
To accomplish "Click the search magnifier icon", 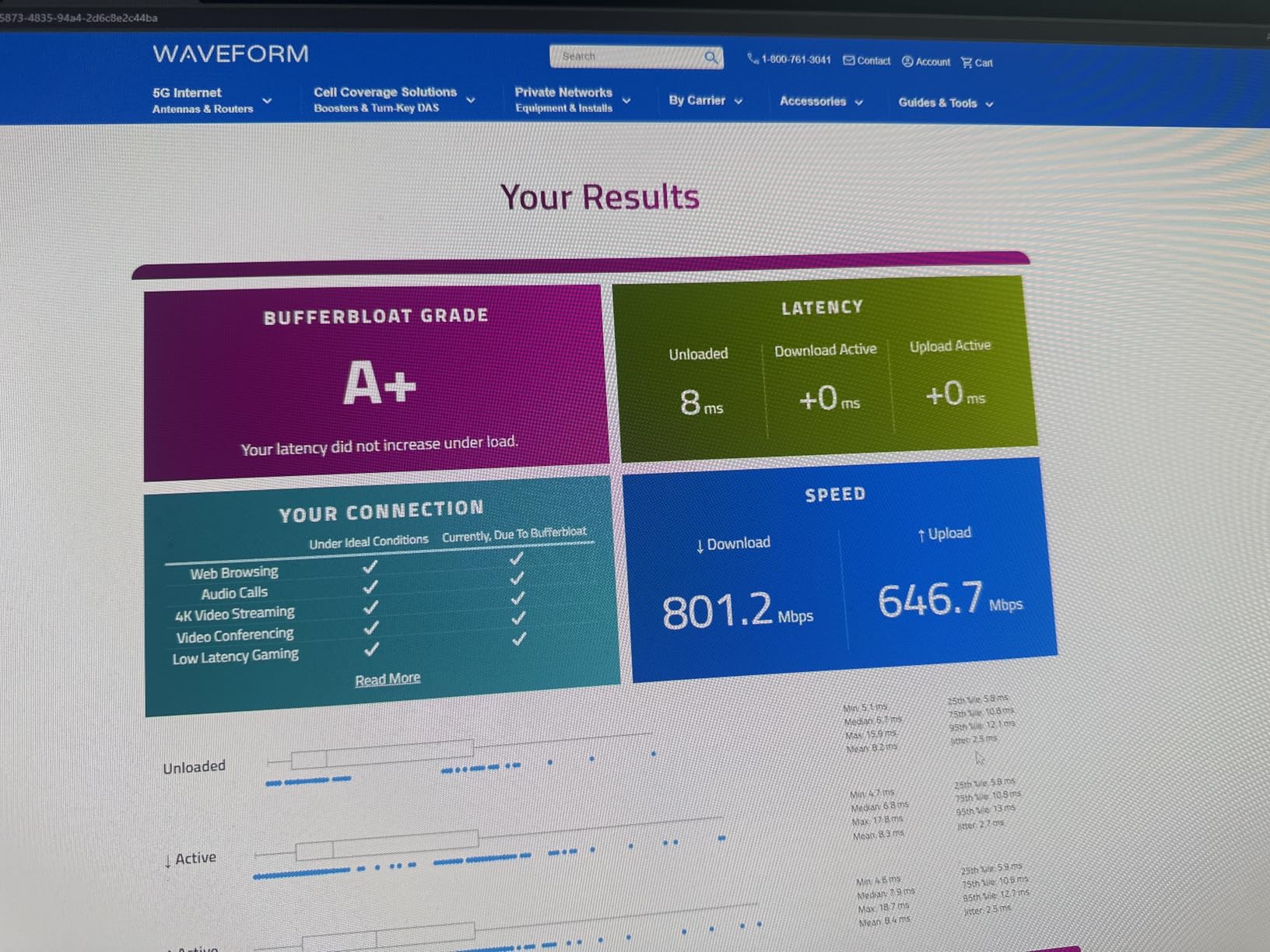I will pos(710,58).
